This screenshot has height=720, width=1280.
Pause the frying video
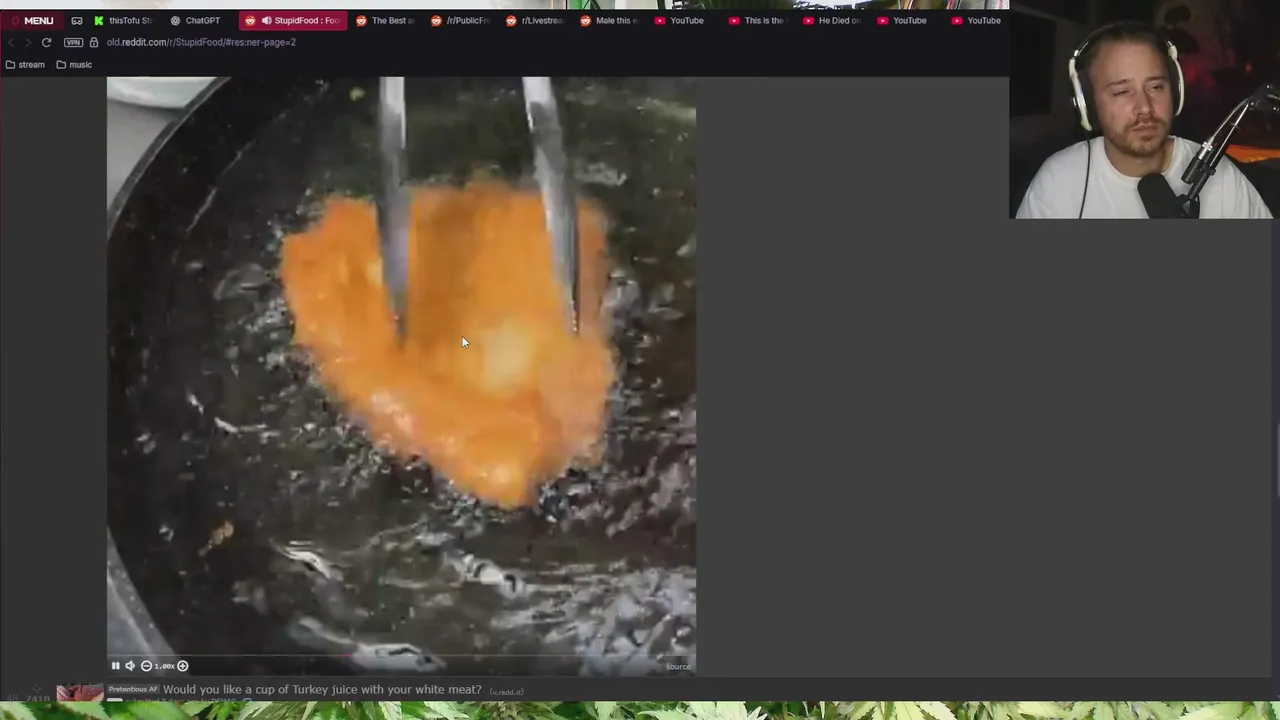pyautogui.click(x=115, y=666)
